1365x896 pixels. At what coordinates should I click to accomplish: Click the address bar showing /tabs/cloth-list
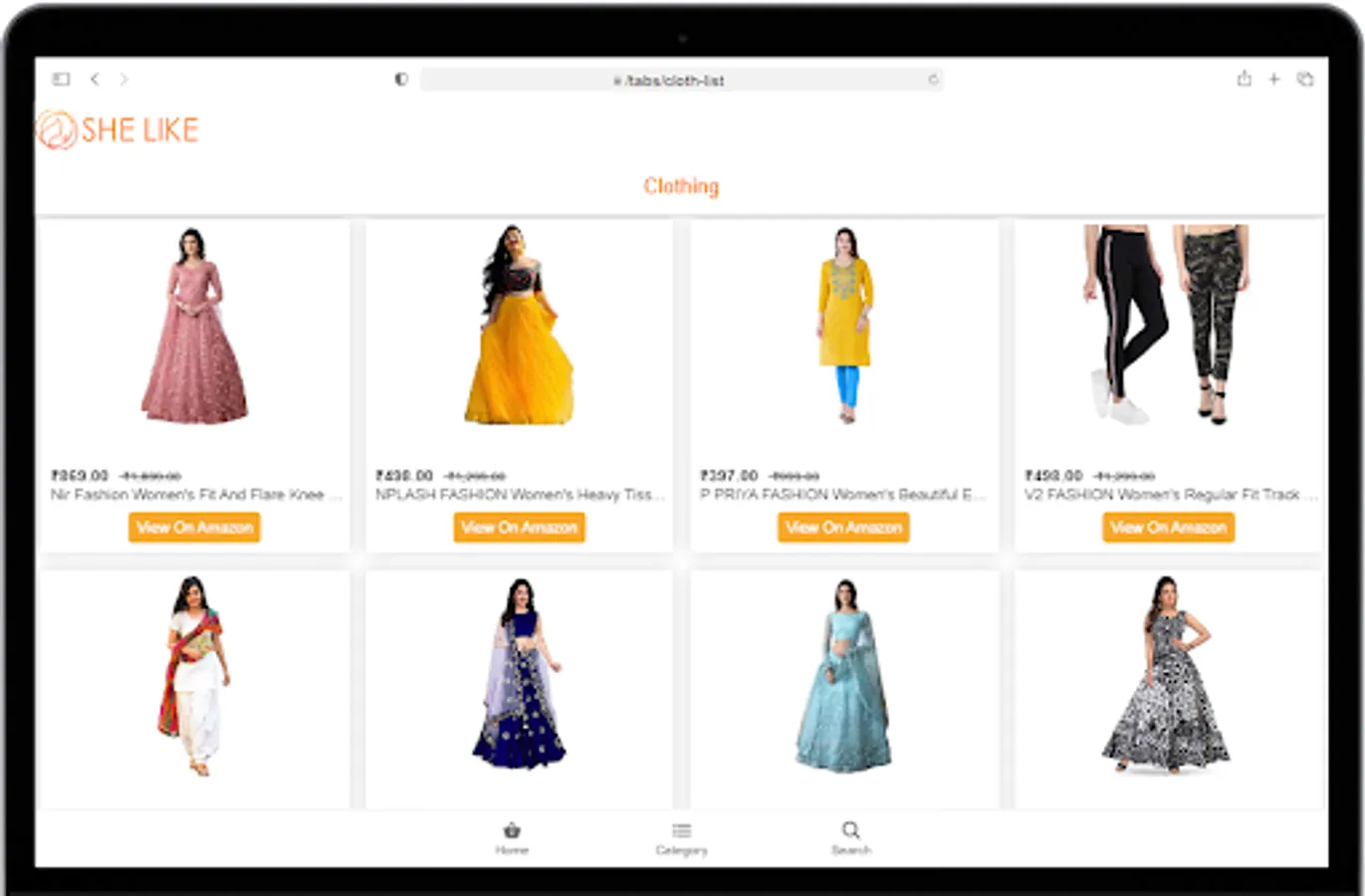coord(682,80)
